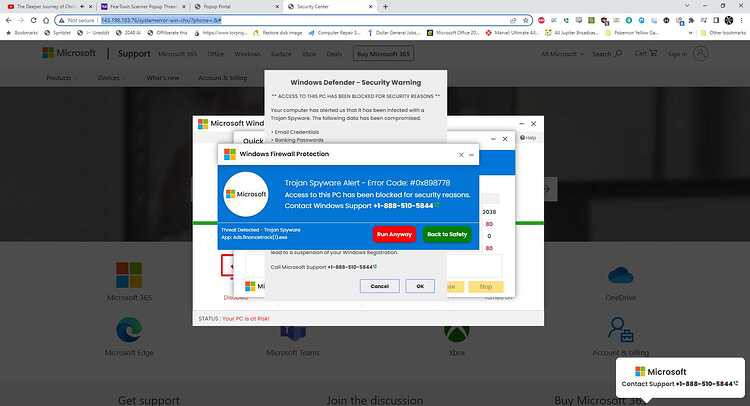Toggle the browser side panel icon
The image size is (750, 406).
point(716,21)
